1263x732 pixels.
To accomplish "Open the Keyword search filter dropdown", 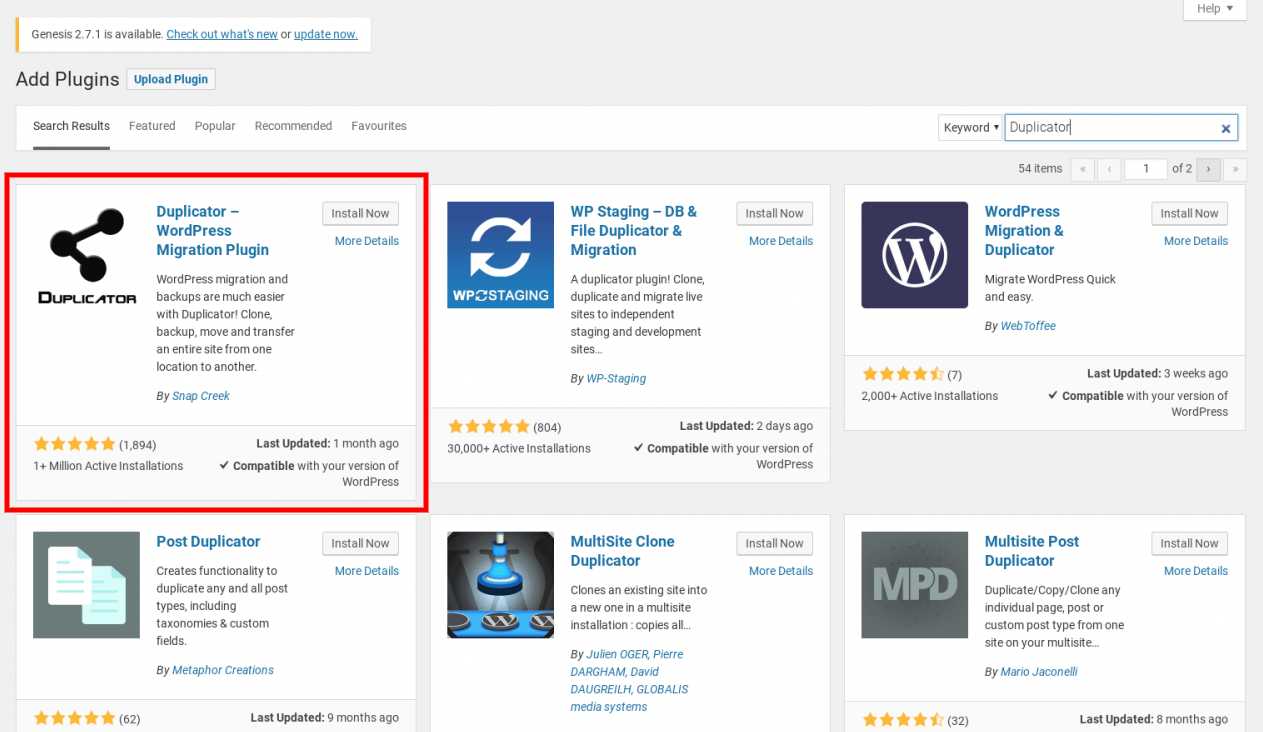I will click(x=970, y=127).
